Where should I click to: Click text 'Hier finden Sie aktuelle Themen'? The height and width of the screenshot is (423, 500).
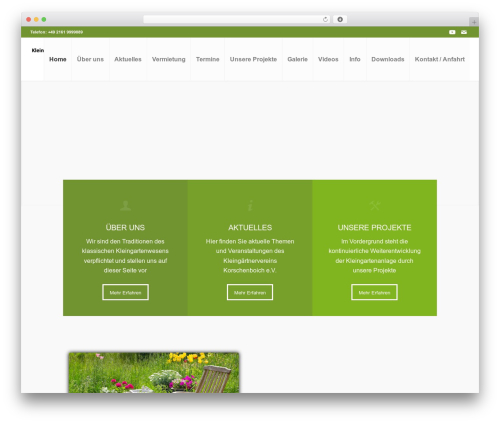250,241
